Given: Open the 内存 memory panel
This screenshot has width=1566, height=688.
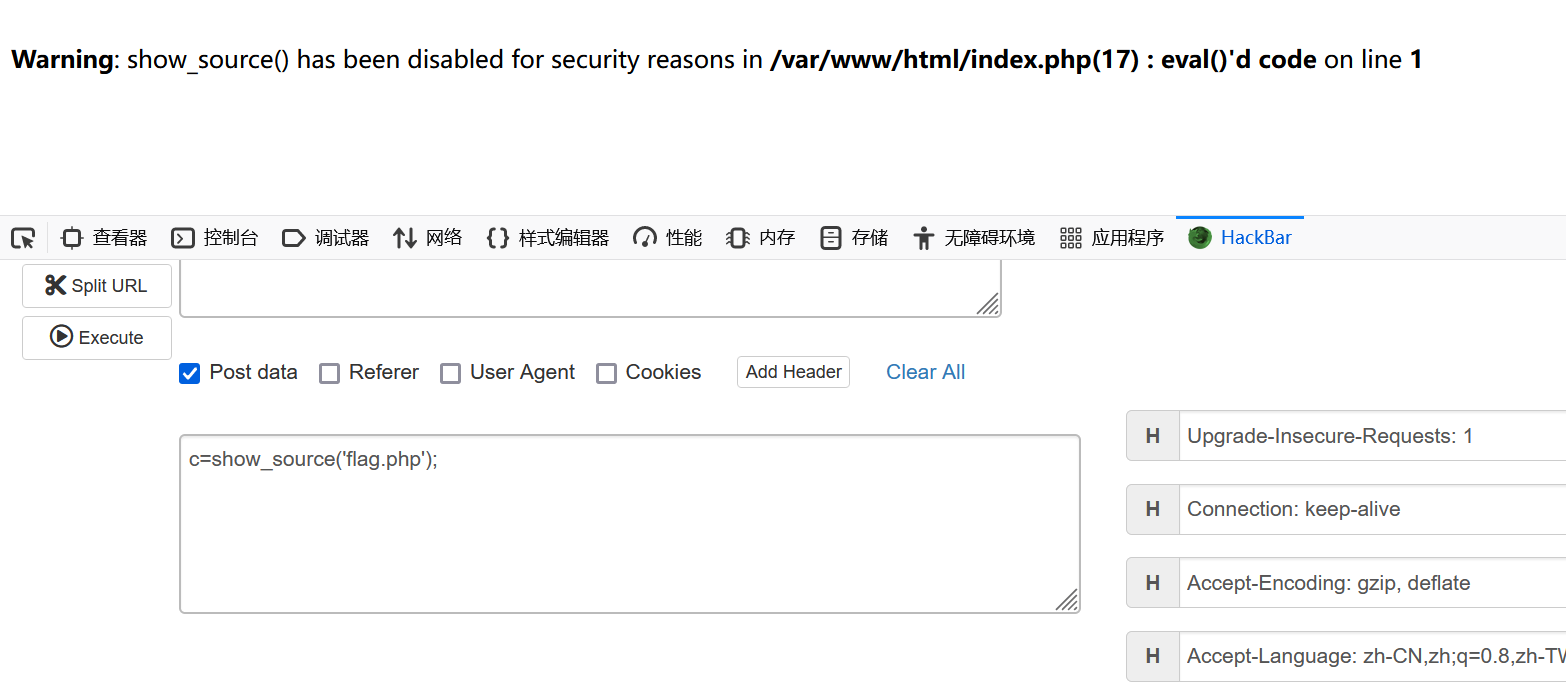Looking at the screenshot, I should point(760,238).
